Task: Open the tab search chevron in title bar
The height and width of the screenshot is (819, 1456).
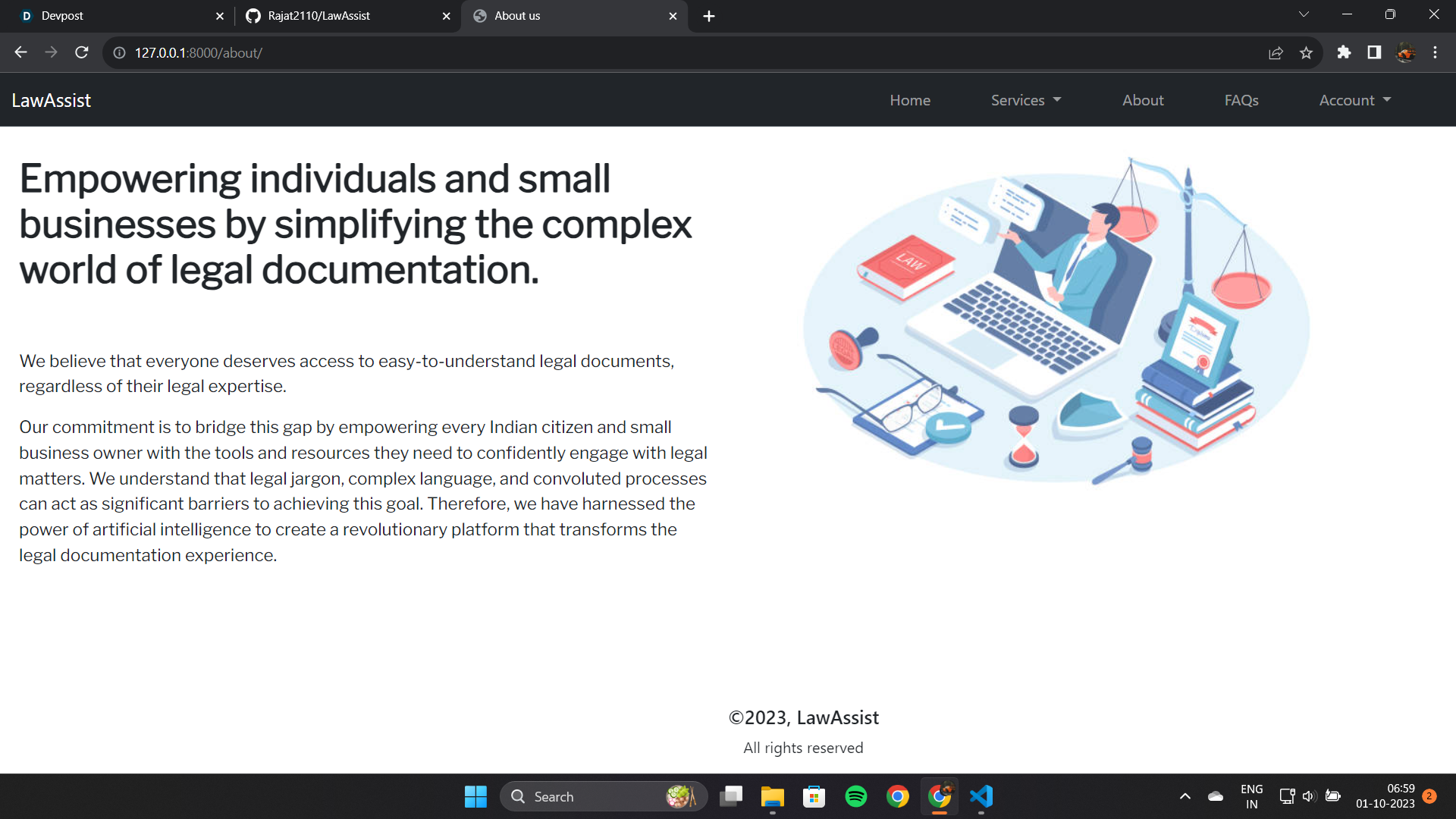Action: 1304,14
